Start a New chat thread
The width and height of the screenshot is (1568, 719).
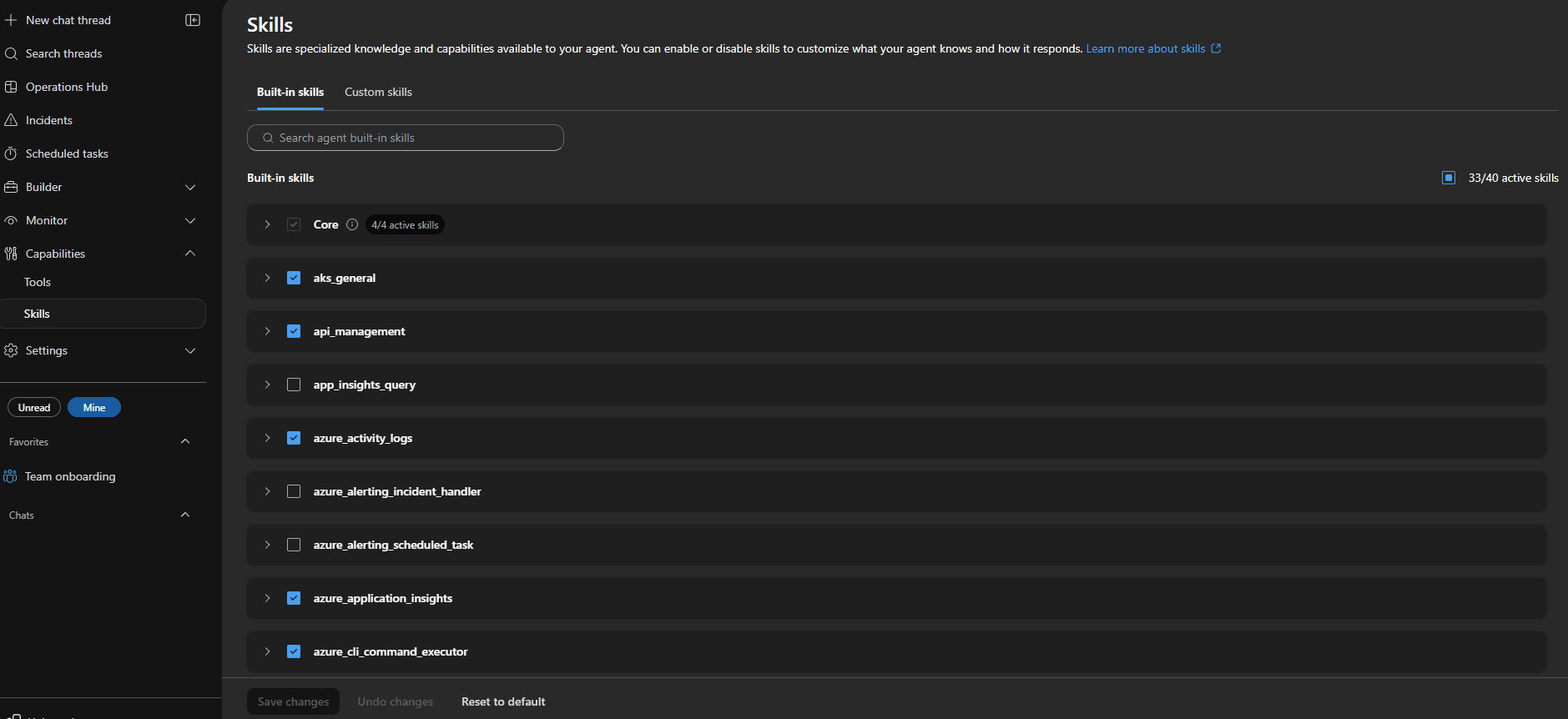[x=68, y=20]
